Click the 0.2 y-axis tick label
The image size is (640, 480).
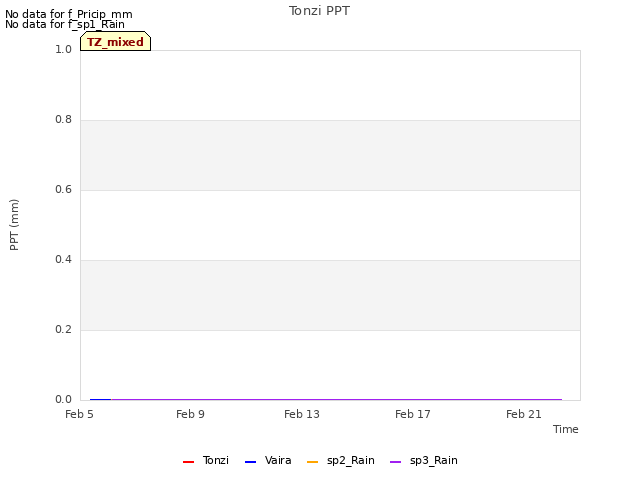coord(63,329)
